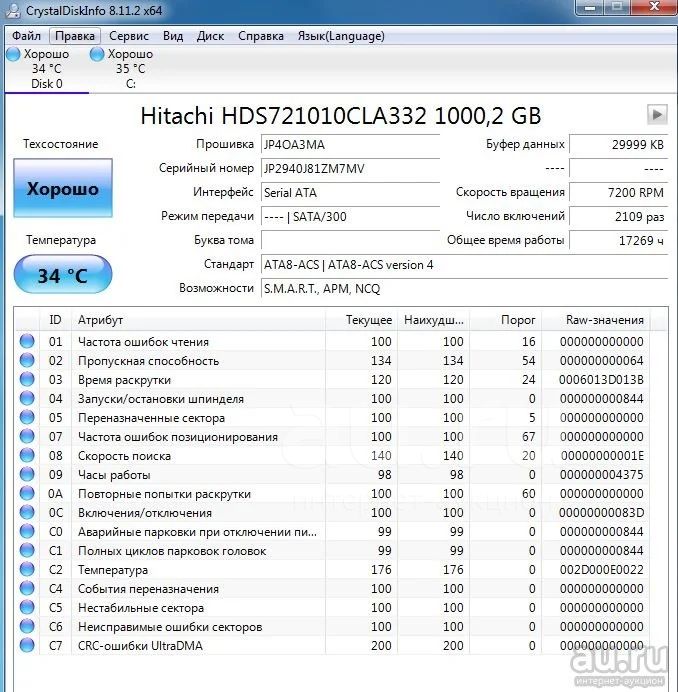Click status icon for attribute 03 row
The width and height of the screenshot is (678, 692).
pyautogui.click(x=27, y=379)
